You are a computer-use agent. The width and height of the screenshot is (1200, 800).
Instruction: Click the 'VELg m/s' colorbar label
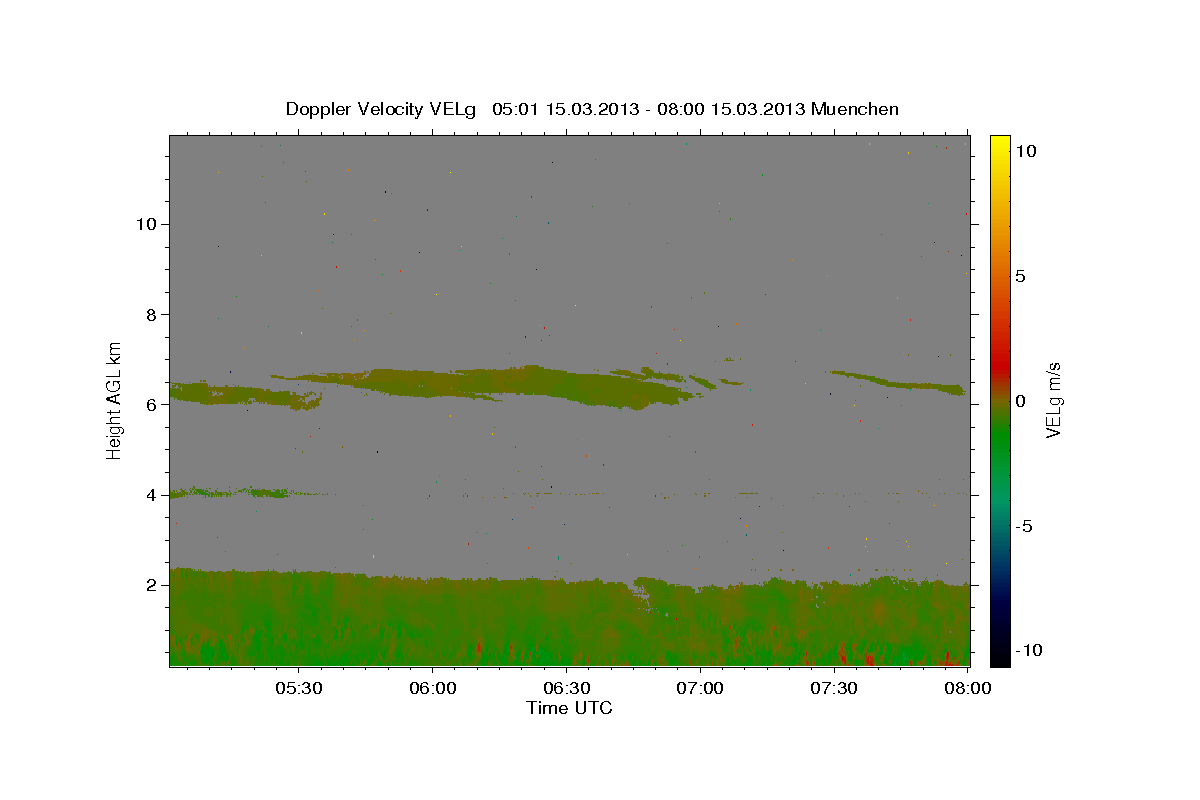1053,399
